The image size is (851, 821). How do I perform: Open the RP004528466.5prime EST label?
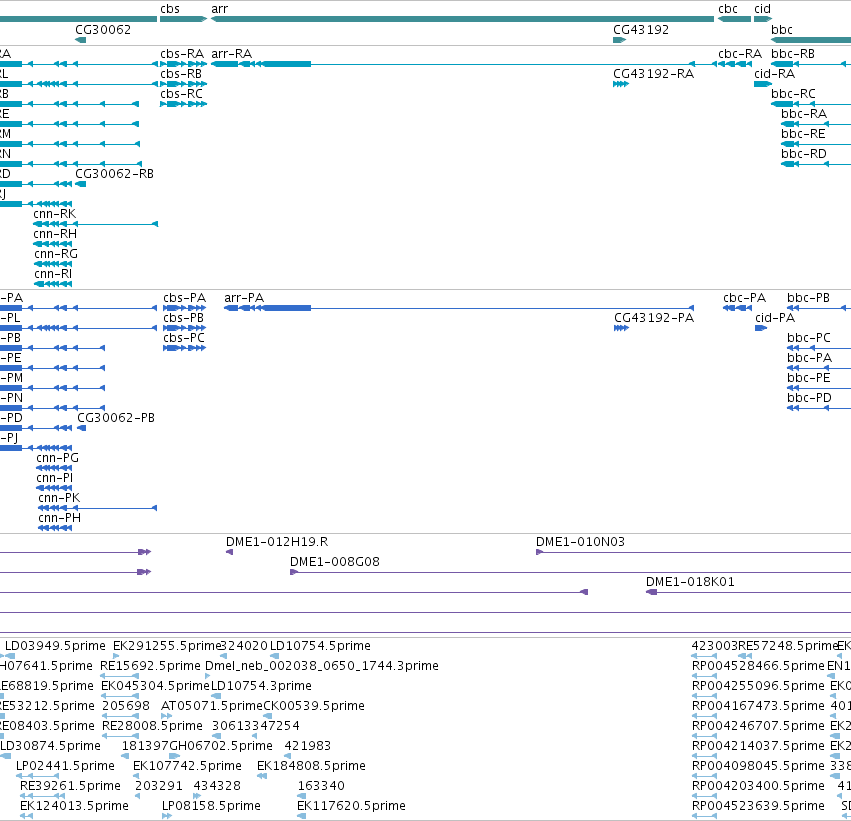[758, 666]
